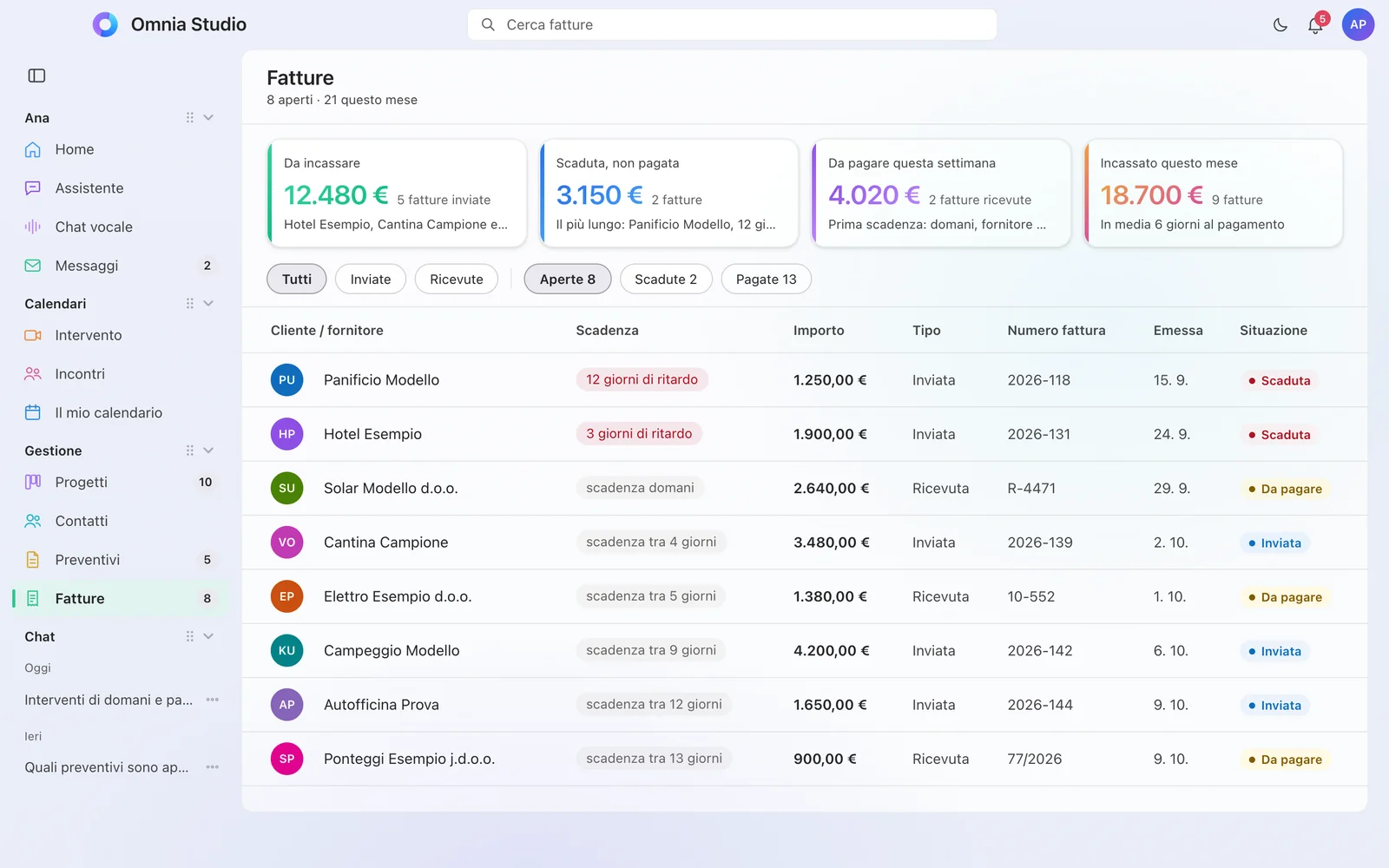Open Da pagare questa settimana card
This screenshot has height=868, width=1389.
click(x=941, y=193)
